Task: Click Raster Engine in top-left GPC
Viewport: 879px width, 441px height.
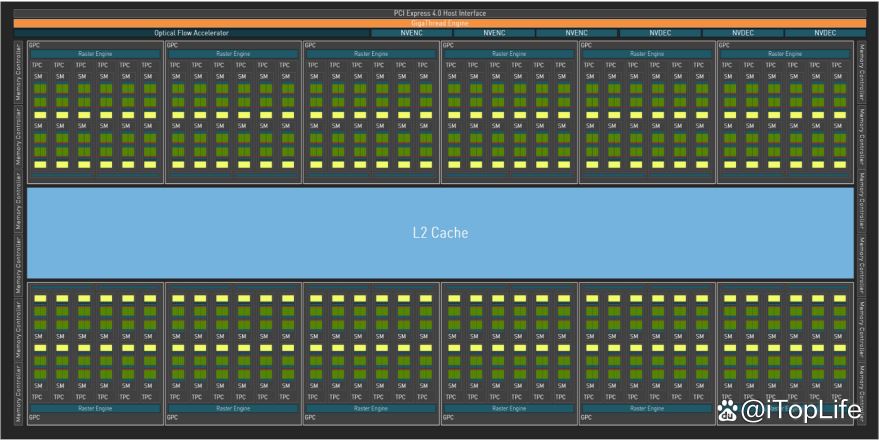Action: (x=95, y=54)
